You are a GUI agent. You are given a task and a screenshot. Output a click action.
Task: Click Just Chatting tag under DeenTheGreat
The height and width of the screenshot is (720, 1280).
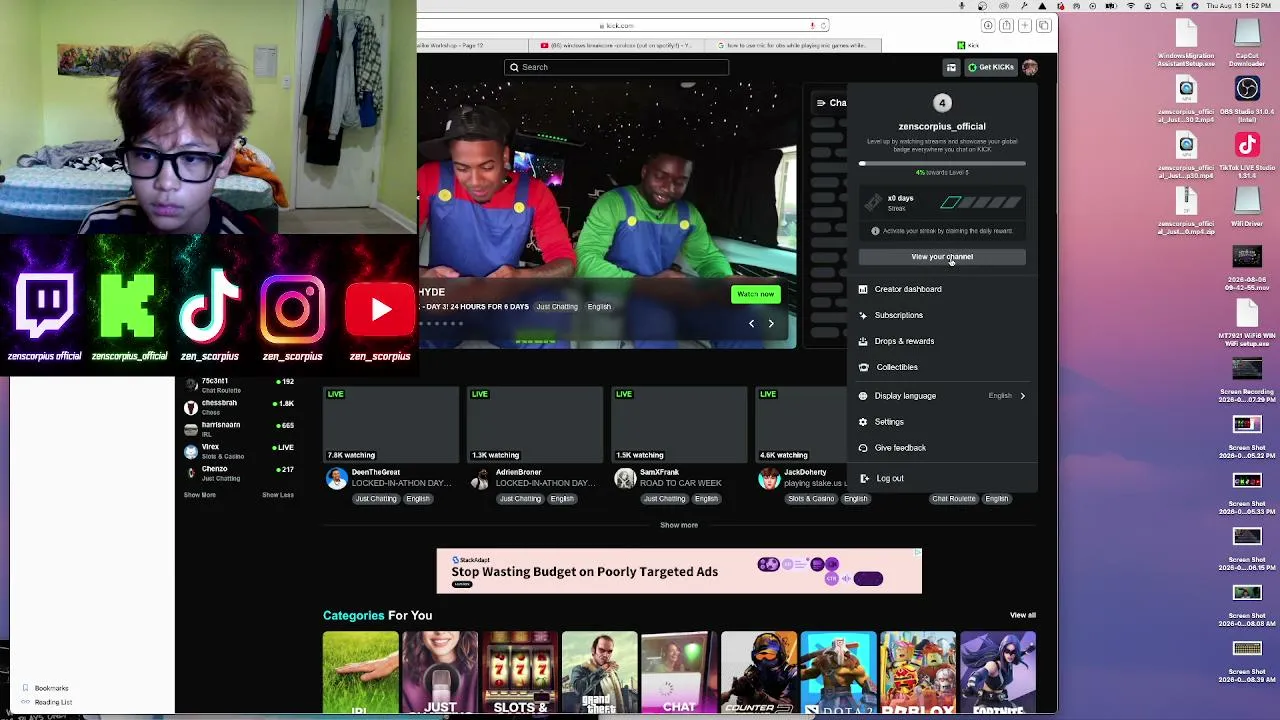click(x=376, y=499)
